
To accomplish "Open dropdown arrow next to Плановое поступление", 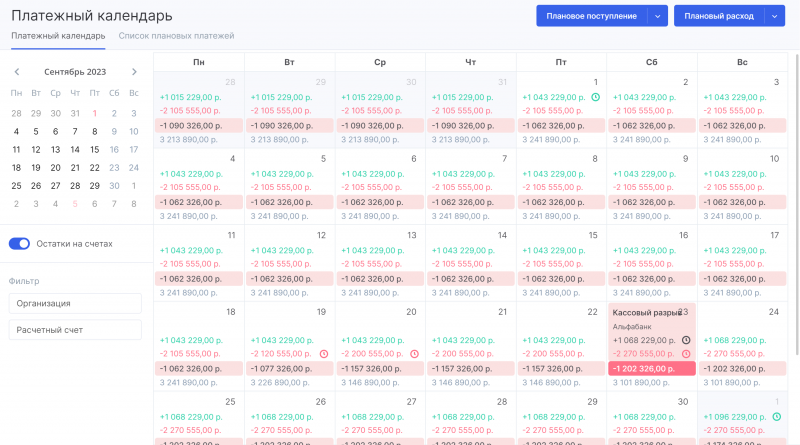I will coord(657,16).
